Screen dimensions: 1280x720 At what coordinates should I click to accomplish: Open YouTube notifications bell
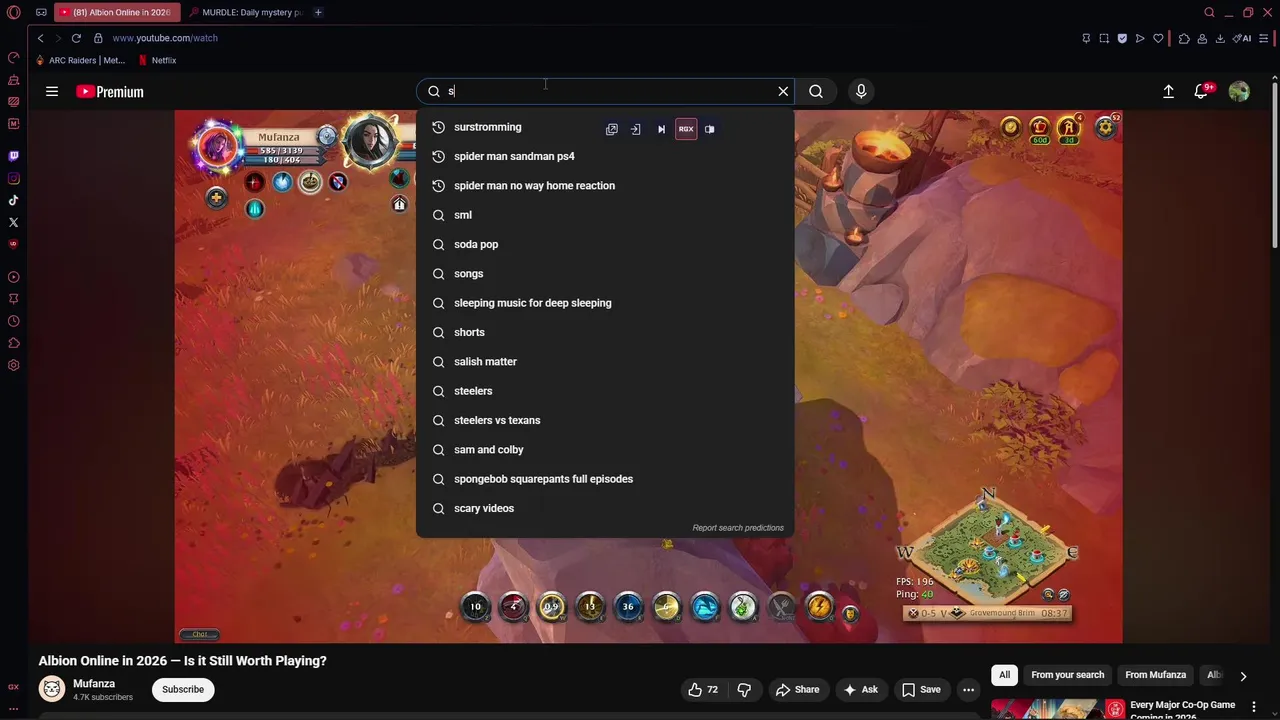[x=1202, y=91]
